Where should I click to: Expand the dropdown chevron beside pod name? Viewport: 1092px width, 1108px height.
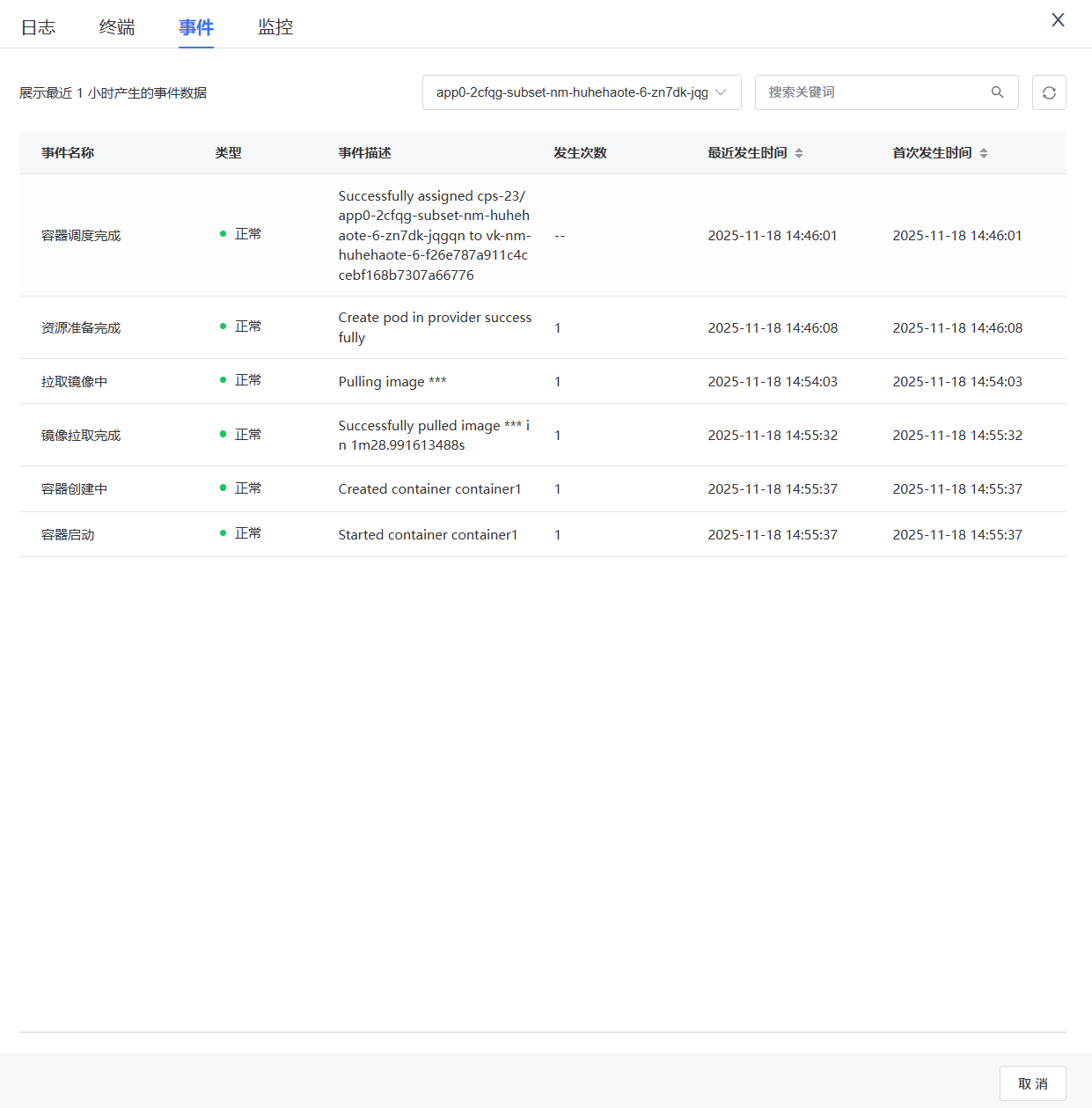(x=722, y=92)
